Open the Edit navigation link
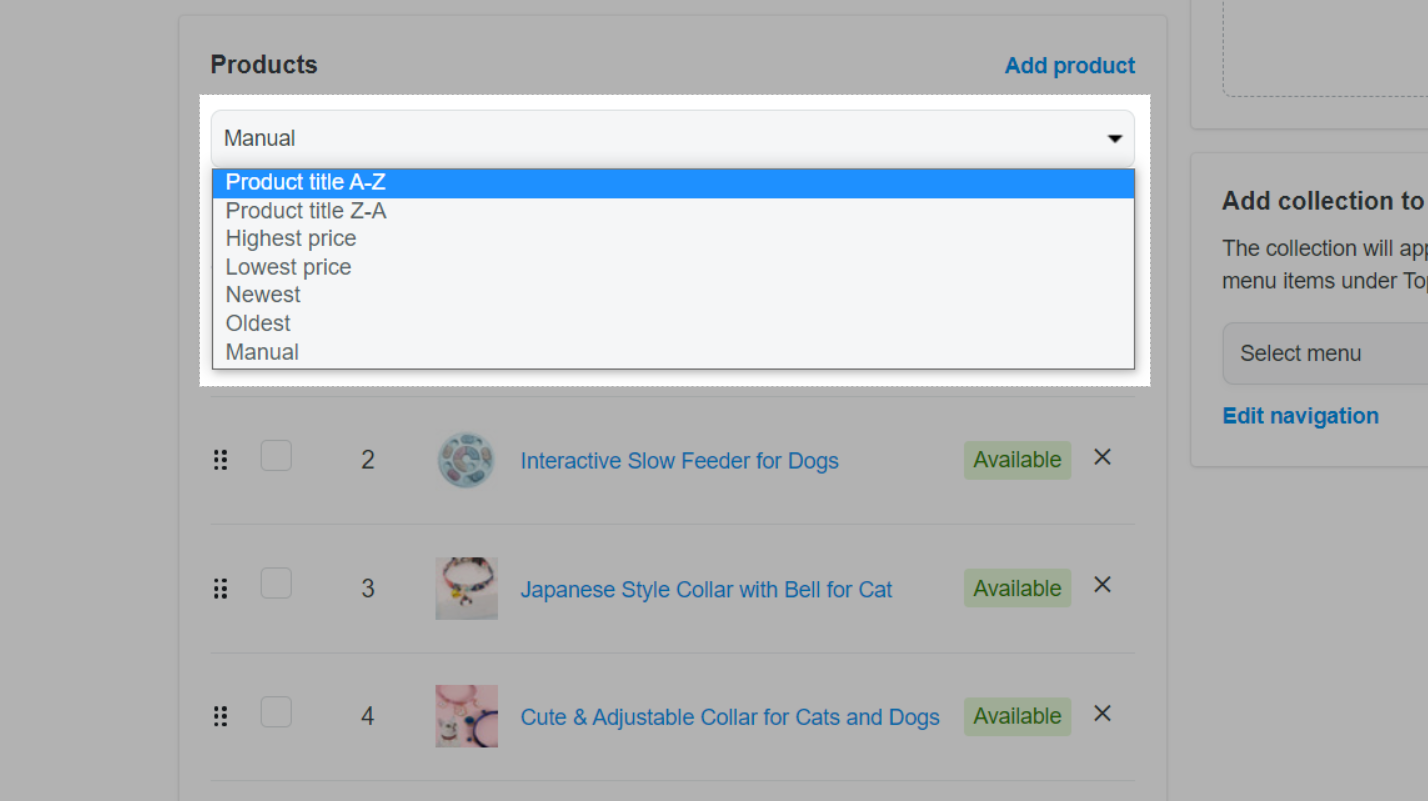This screenshot has height=801, width=1428. pos(1300,416)
